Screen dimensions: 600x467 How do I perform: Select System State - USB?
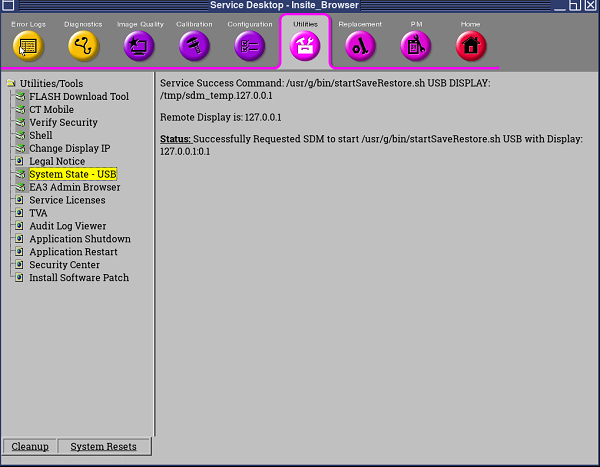tap(73, 175)
